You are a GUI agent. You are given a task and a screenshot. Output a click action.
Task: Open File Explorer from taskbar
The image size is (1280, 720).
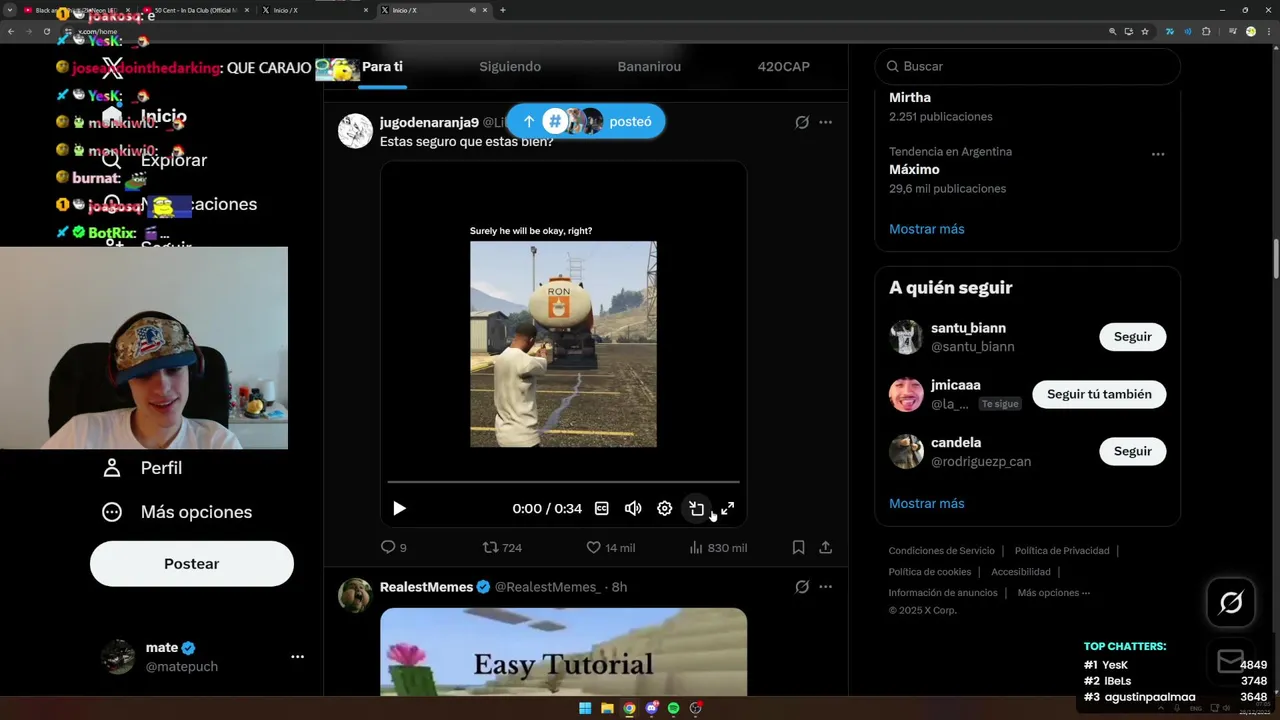tap(607, 708)
